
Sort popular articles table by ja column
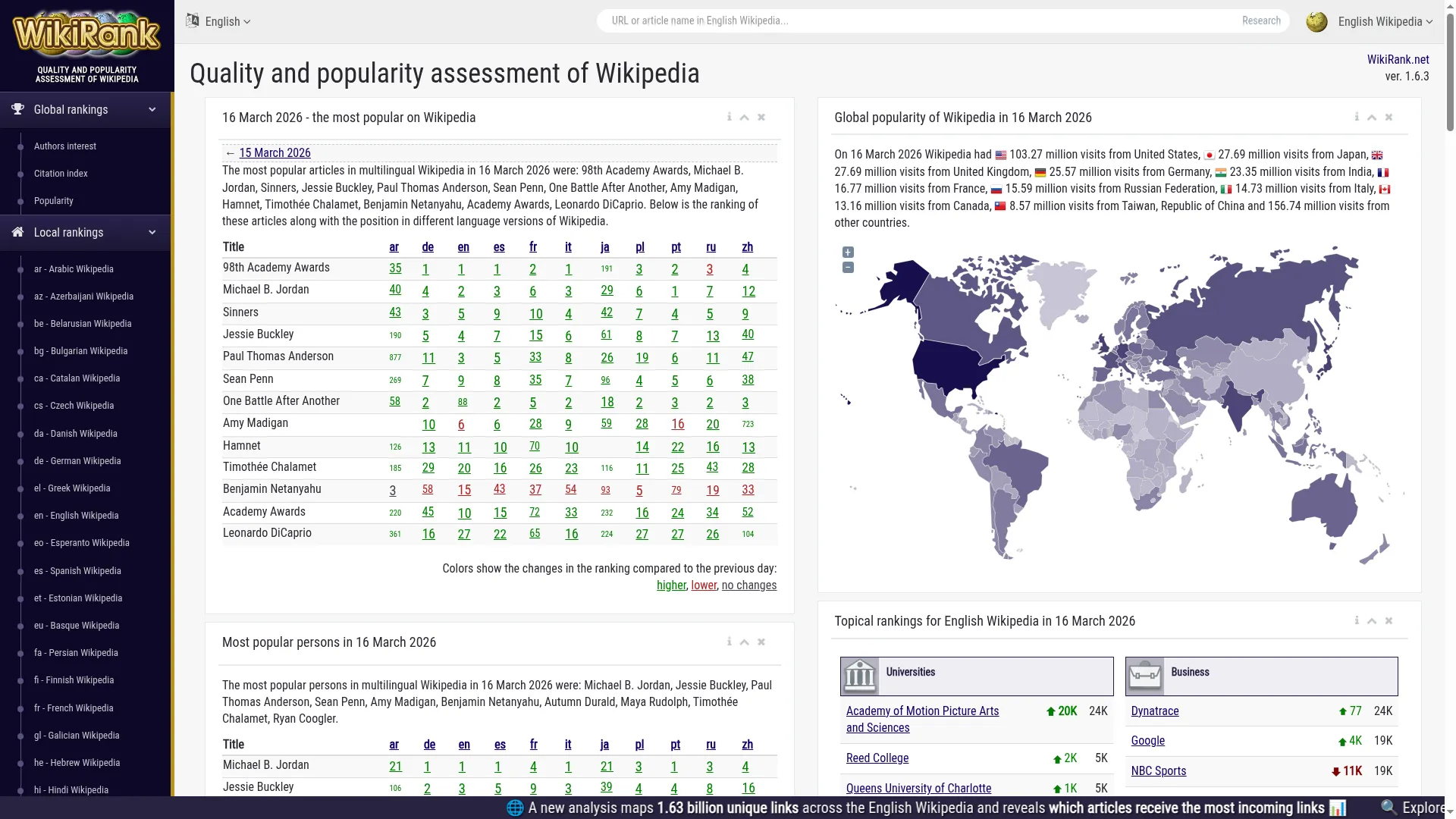tap(604, 246)
